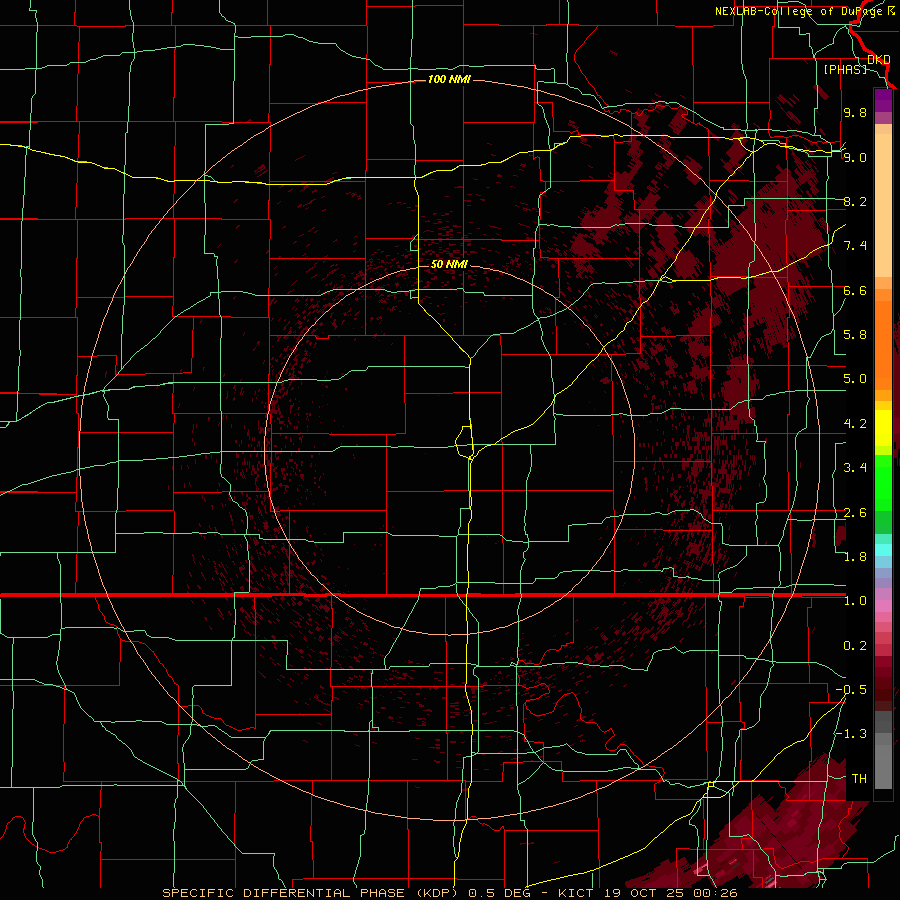
Task: Click the 5.8 value on the color scale
Action: [855, 335]
